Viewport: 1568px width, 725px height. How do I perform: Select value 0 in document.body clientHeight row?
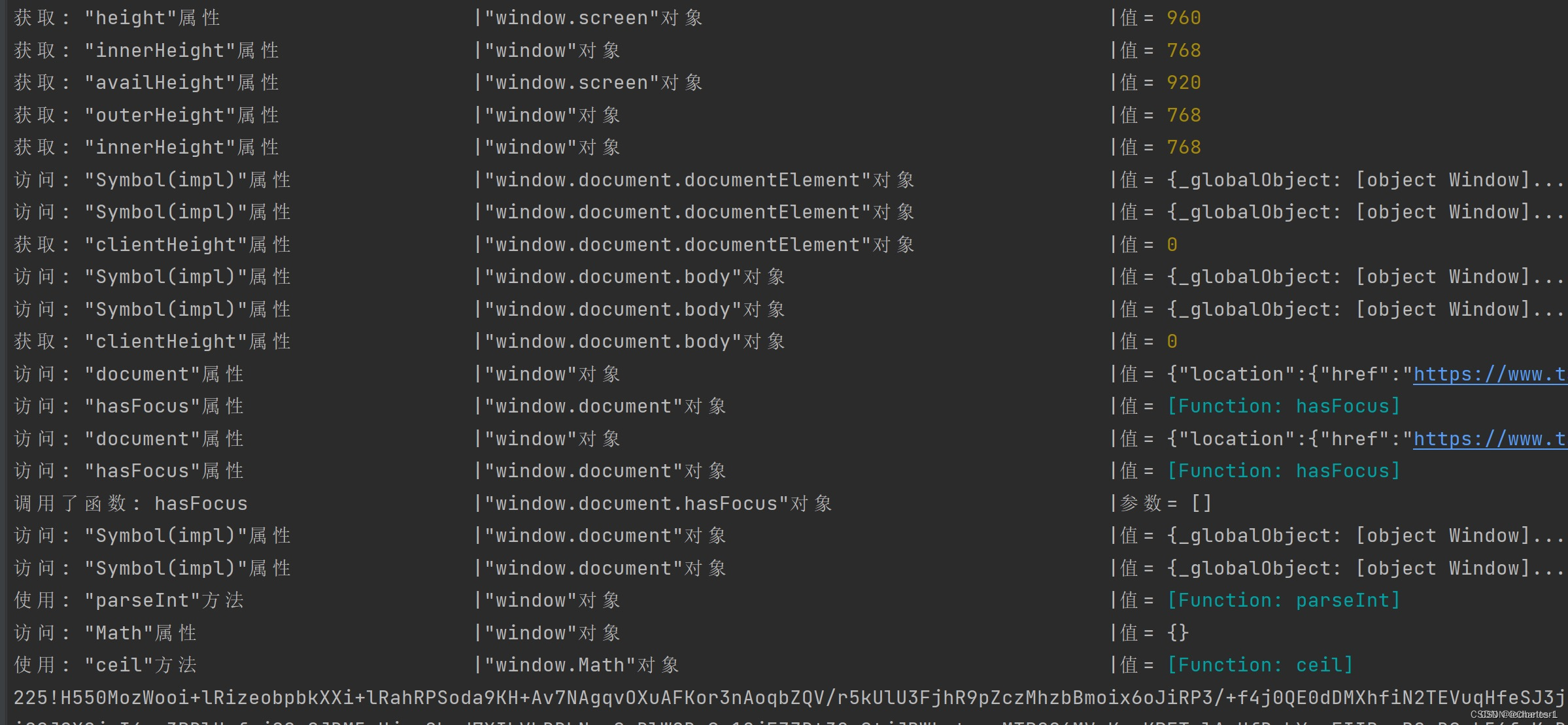(x=1172, y=341)
